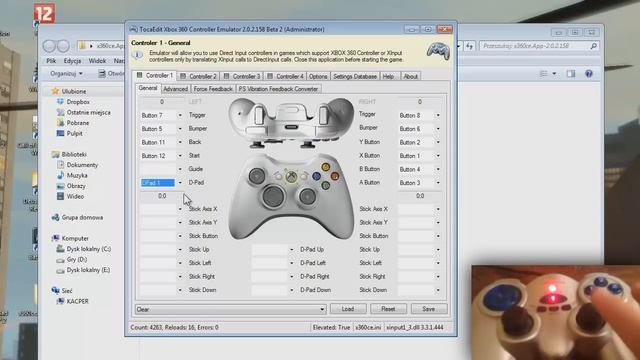Click the left thumbstick on controller image
The image size is (640, 360).
[257, 176]
